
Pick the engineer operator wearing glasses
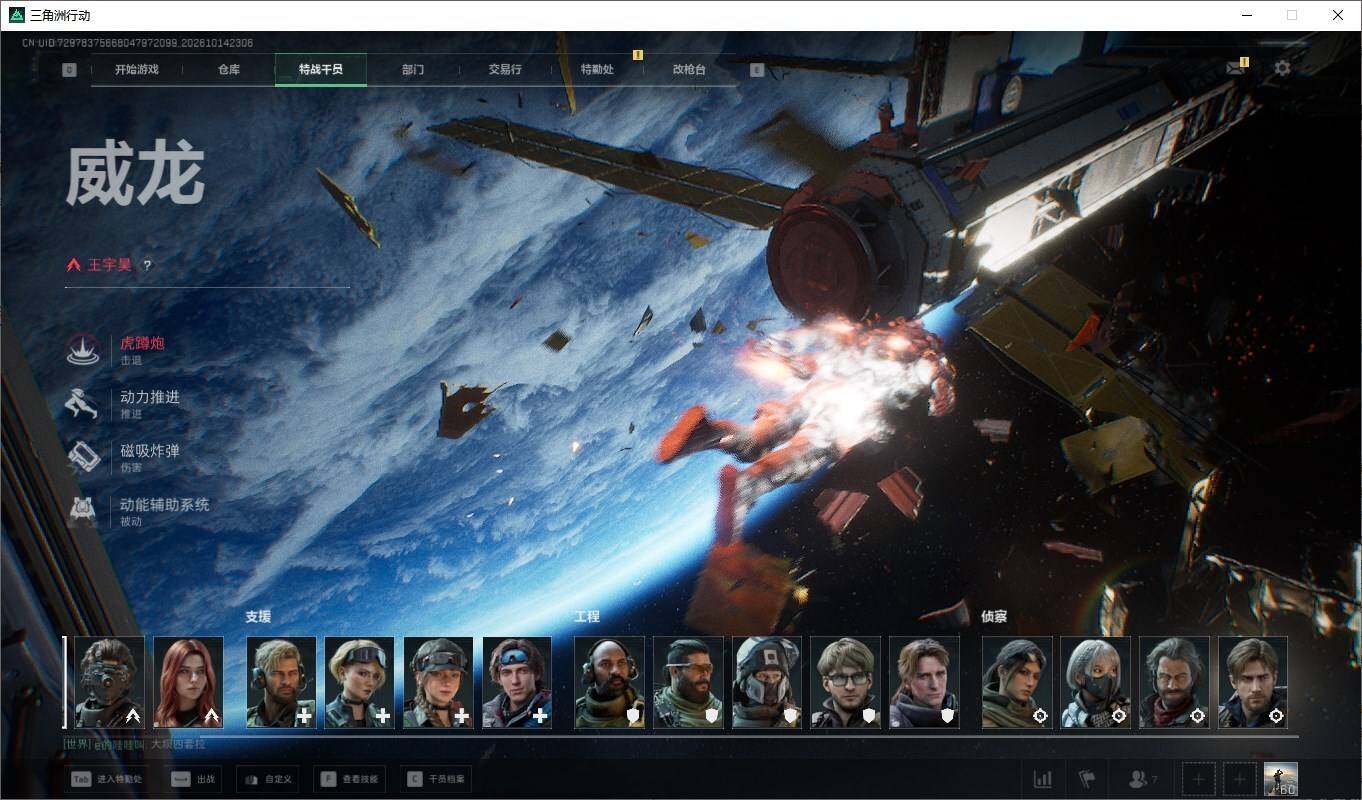pos(846,682)
